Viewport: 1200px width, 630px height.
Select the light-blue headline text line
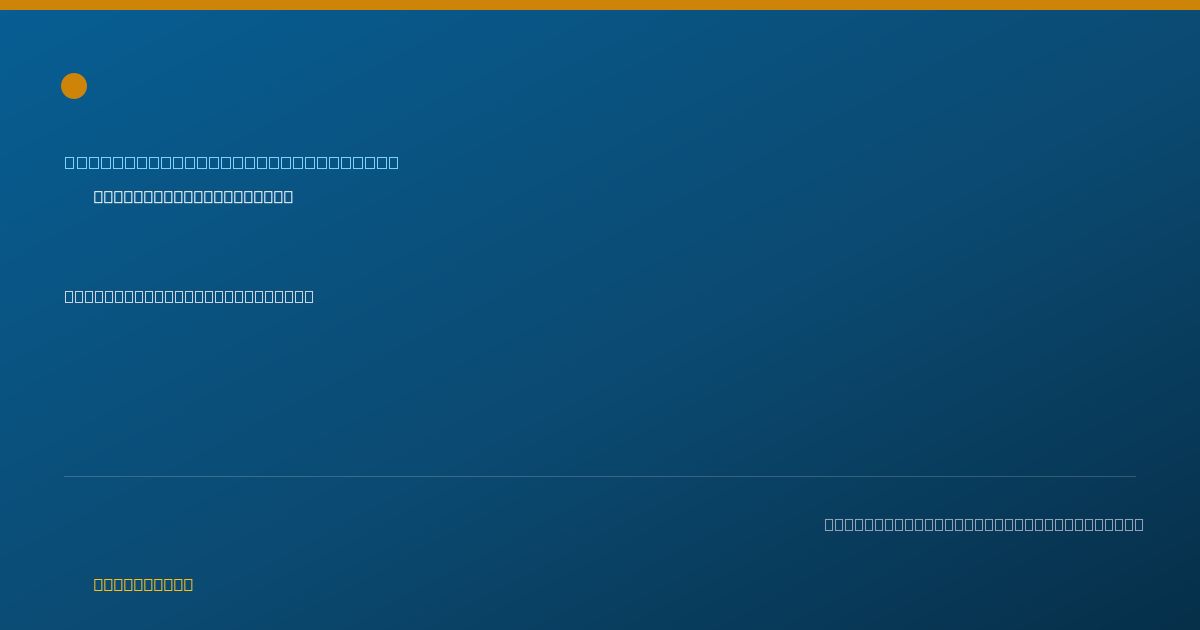click(x=231, y=162)
